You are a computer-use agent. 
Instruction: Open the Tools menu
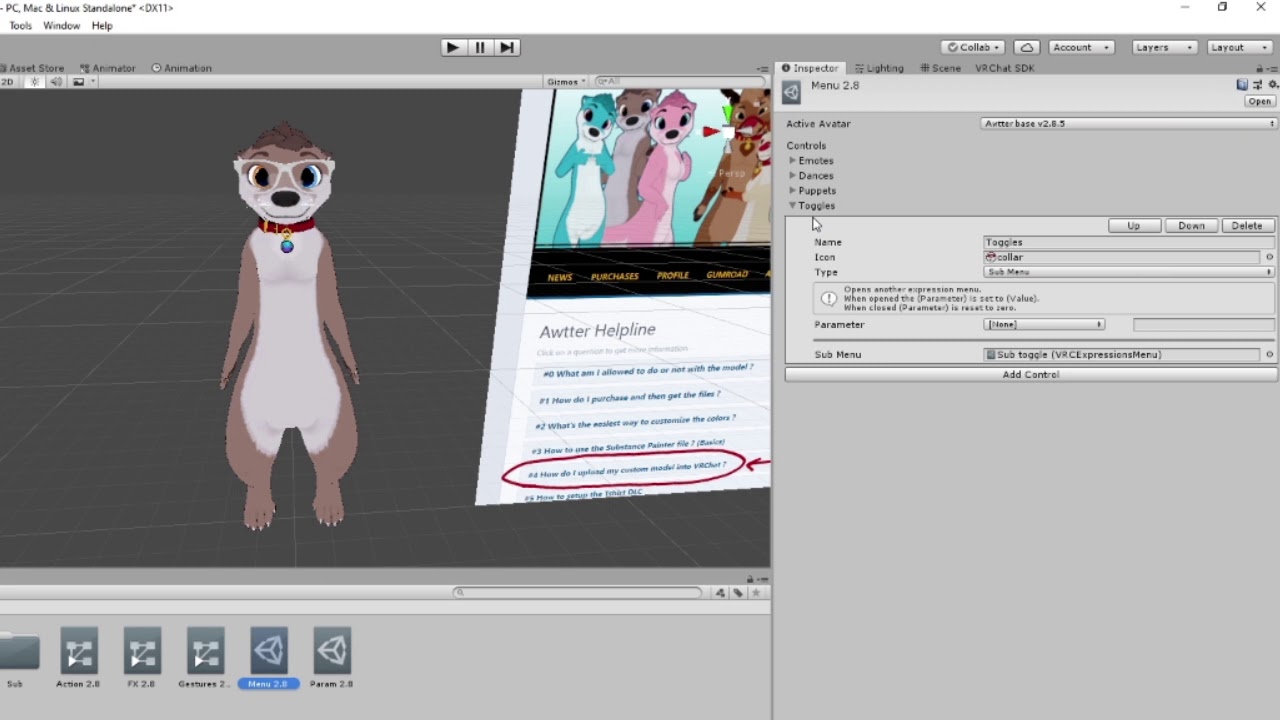click(x=20, y=25)
